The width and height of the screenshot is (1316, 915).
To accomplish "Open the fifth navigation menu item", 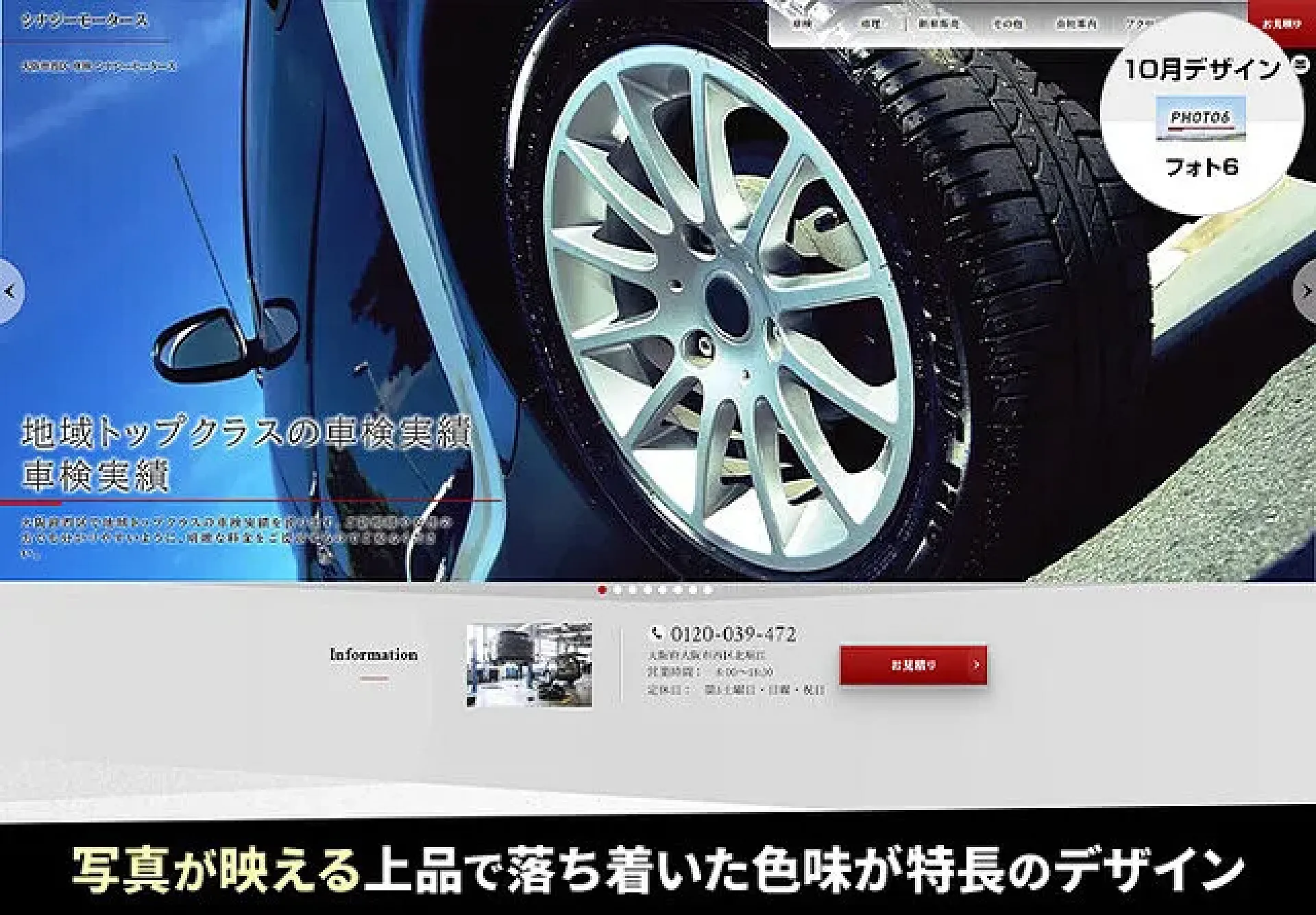I will coord(1076,24).
